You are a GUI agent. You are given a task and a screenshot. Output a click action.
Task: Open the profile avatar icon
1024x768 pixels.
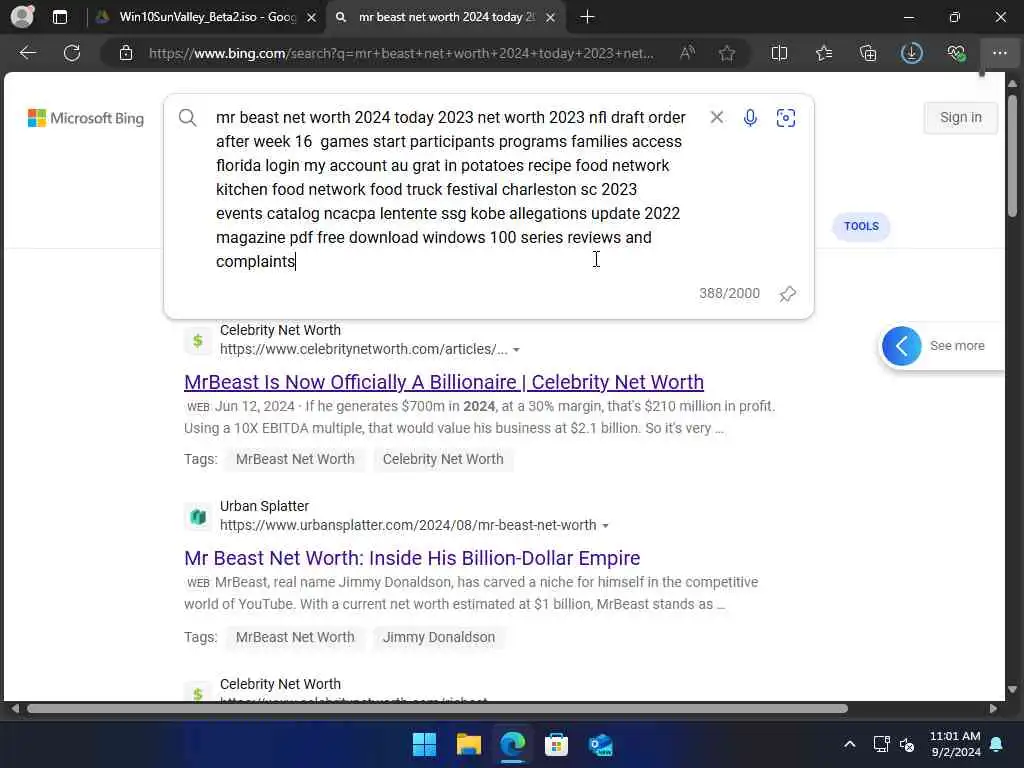22,17
